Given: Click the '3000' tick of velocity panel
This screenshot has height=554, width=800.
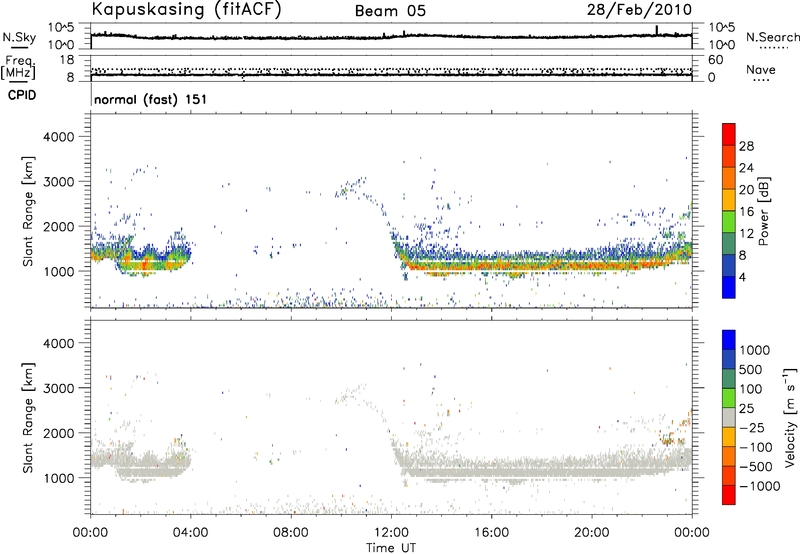Looking at the screenshot, I should click(59, 388).
